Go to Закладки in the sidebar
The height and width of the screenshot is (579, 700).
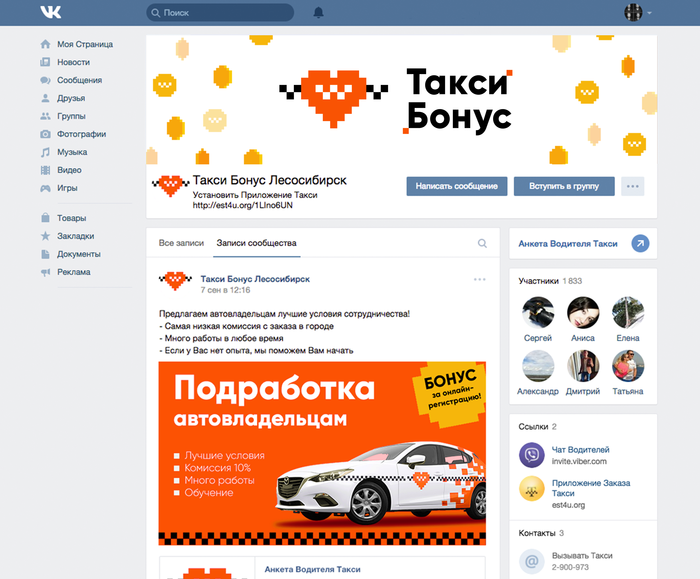click(x=75, y=236)
